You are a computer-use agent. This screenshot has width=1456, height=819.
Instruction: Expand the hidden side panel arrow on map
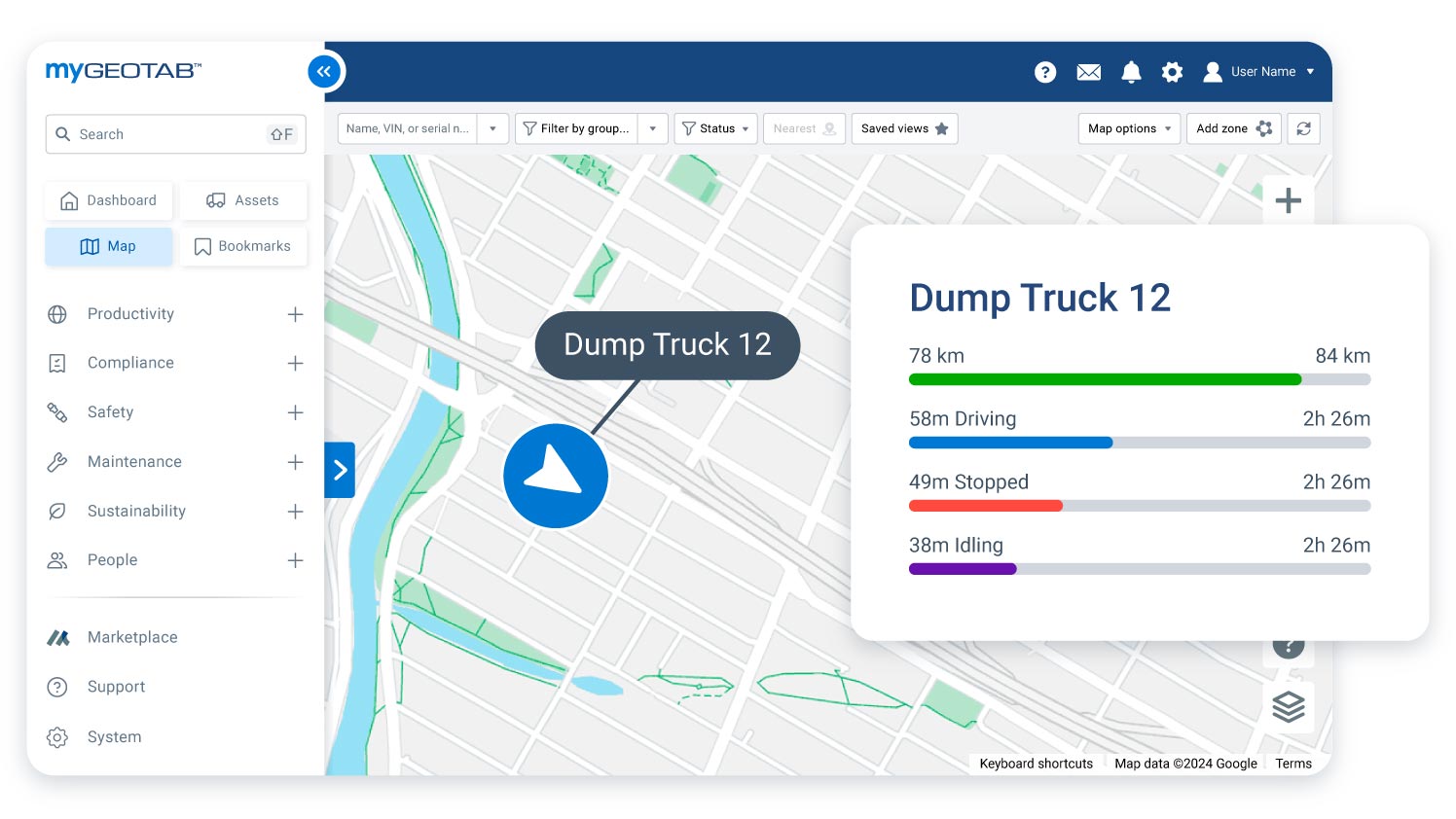pos(340,470)
